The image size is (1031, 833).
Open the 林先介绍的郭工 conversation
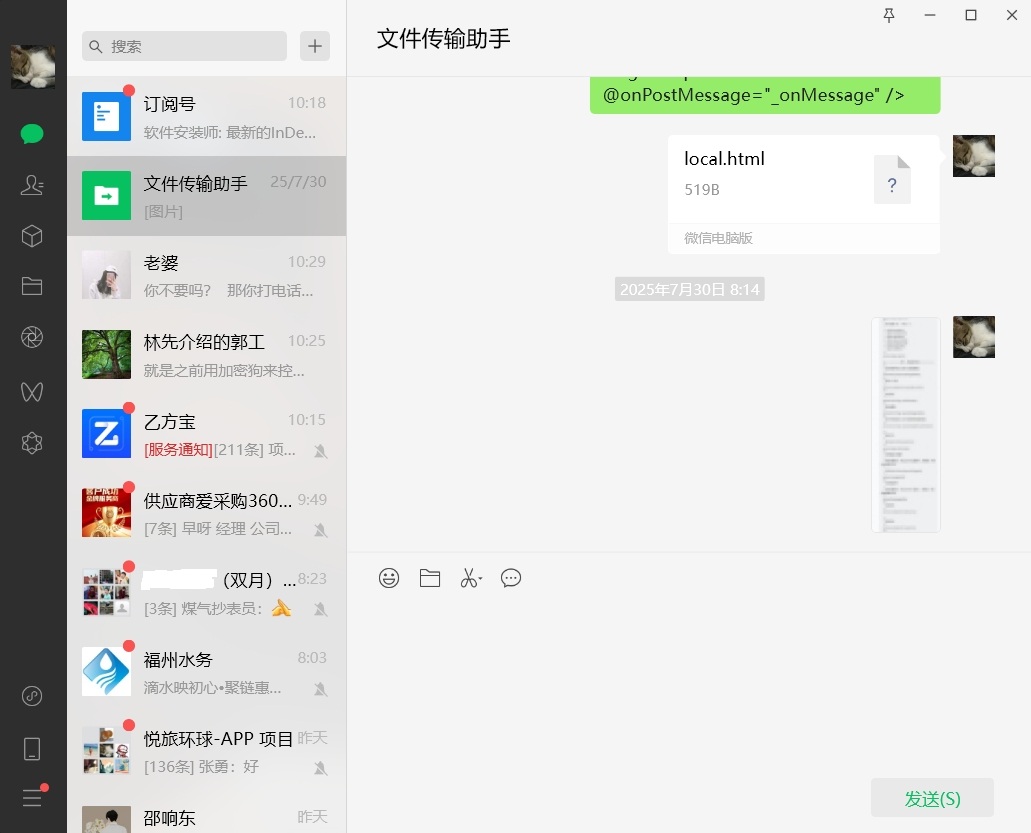[x=206, y=354]
